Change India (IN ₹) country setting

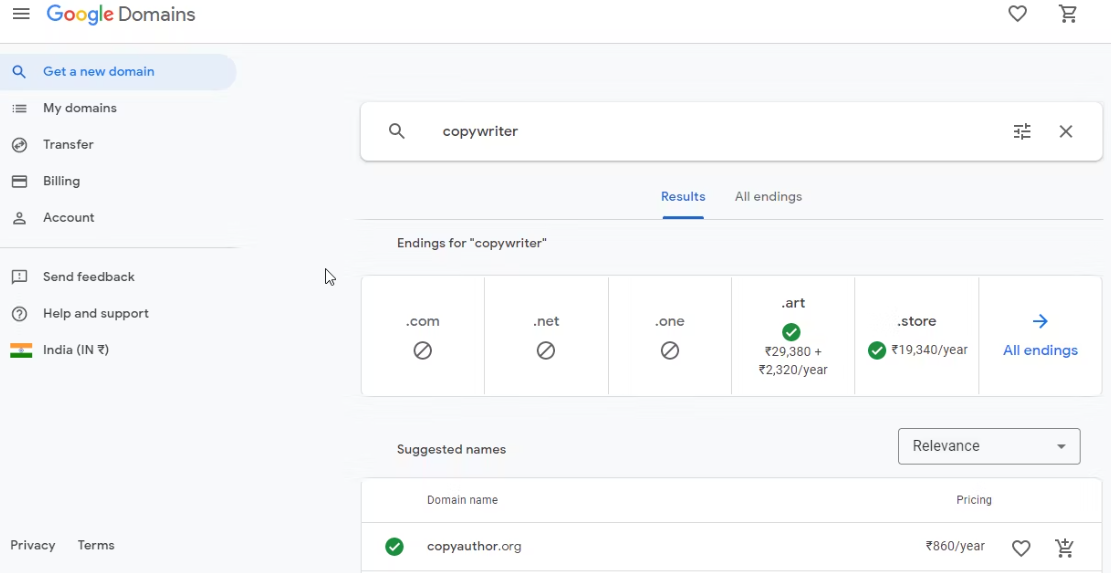(75, 350)
